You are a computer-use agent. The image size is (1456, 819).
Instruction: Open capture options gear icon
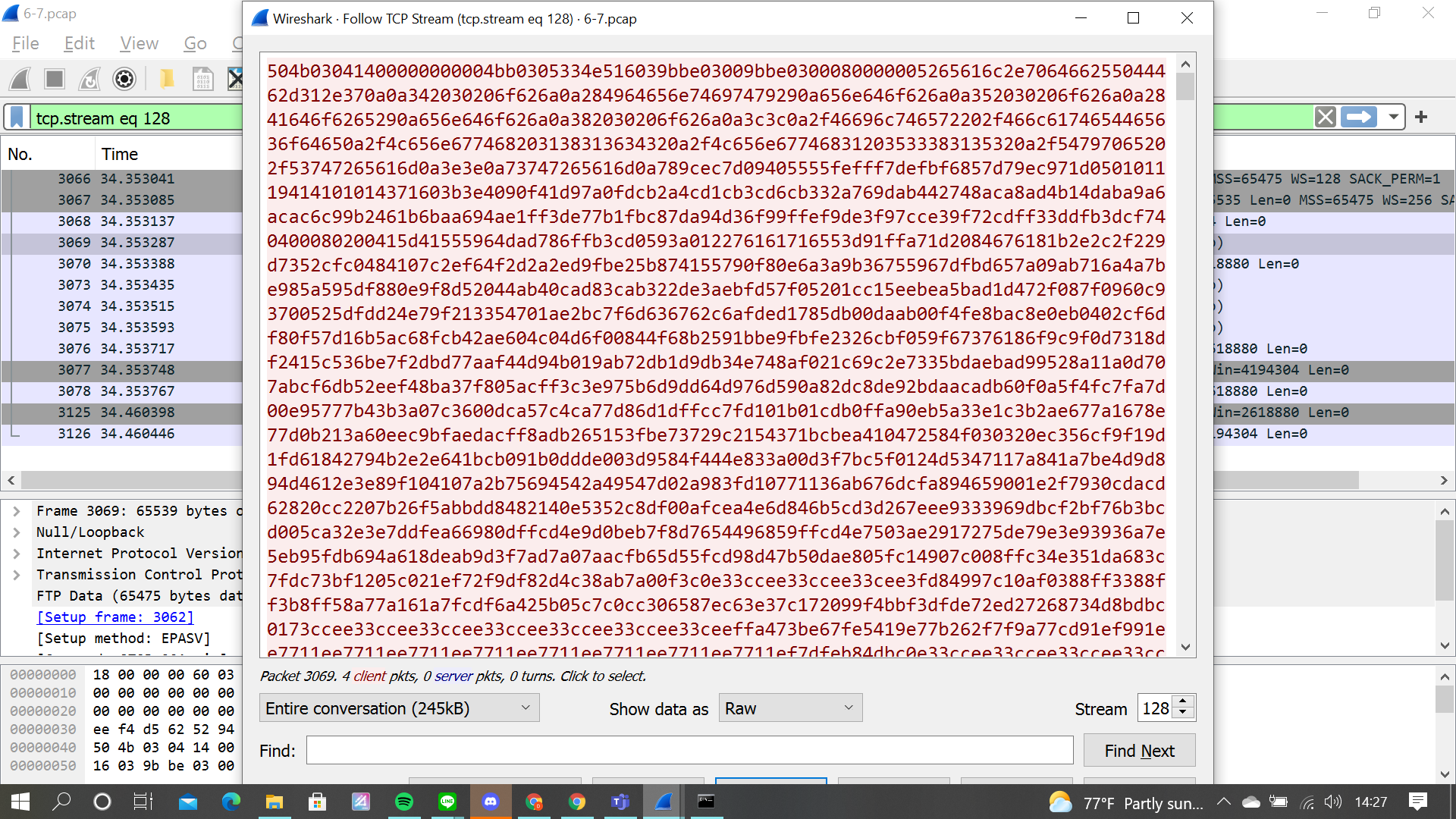tap(124, 79)
